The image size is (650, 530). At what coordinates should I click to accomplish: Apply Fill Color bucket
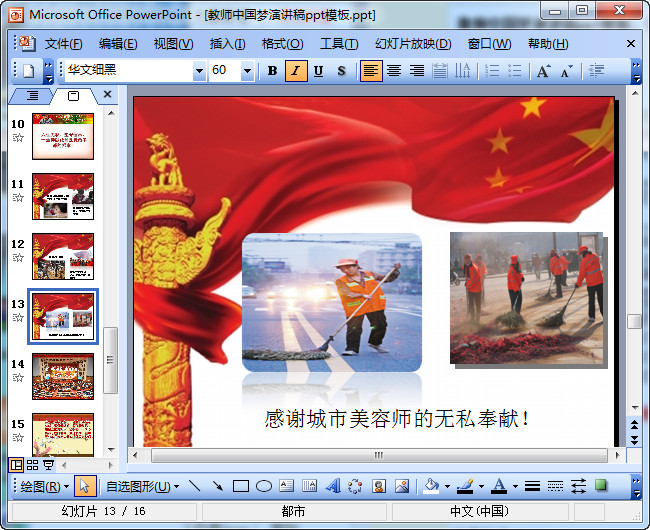[x=431, y=486]
